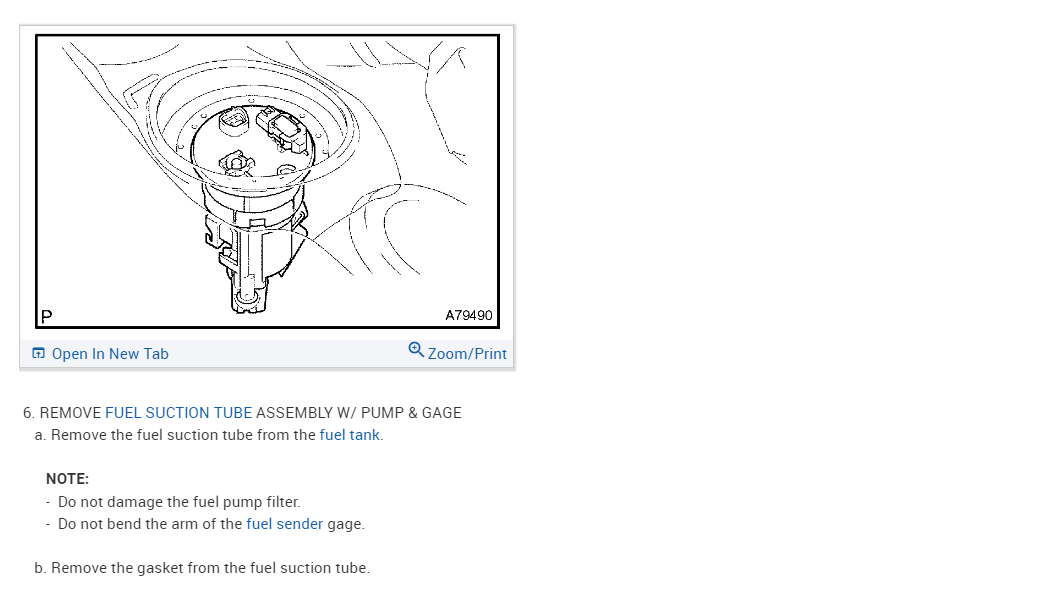This screenshot has width=1042, height=590.
Task: Click the A79490 figure code label
Action: (x=469, y=316)
